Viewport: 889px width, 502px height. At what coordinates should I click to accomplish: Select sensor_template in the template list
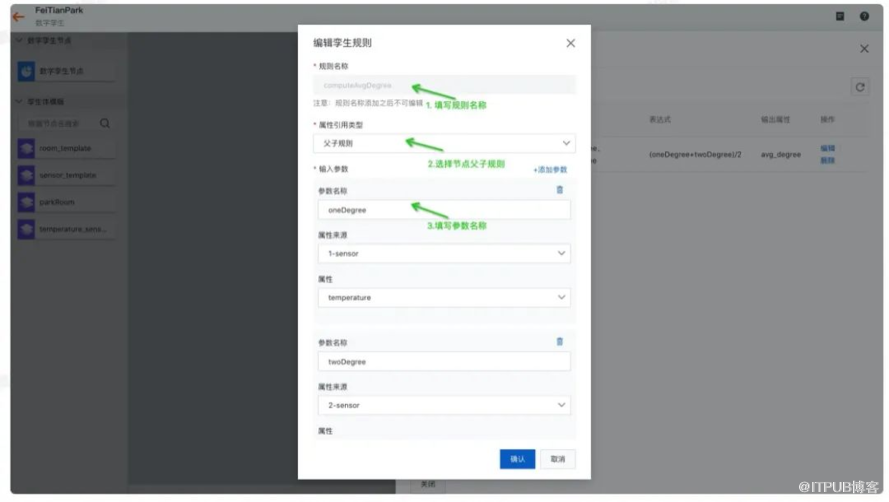67,175
